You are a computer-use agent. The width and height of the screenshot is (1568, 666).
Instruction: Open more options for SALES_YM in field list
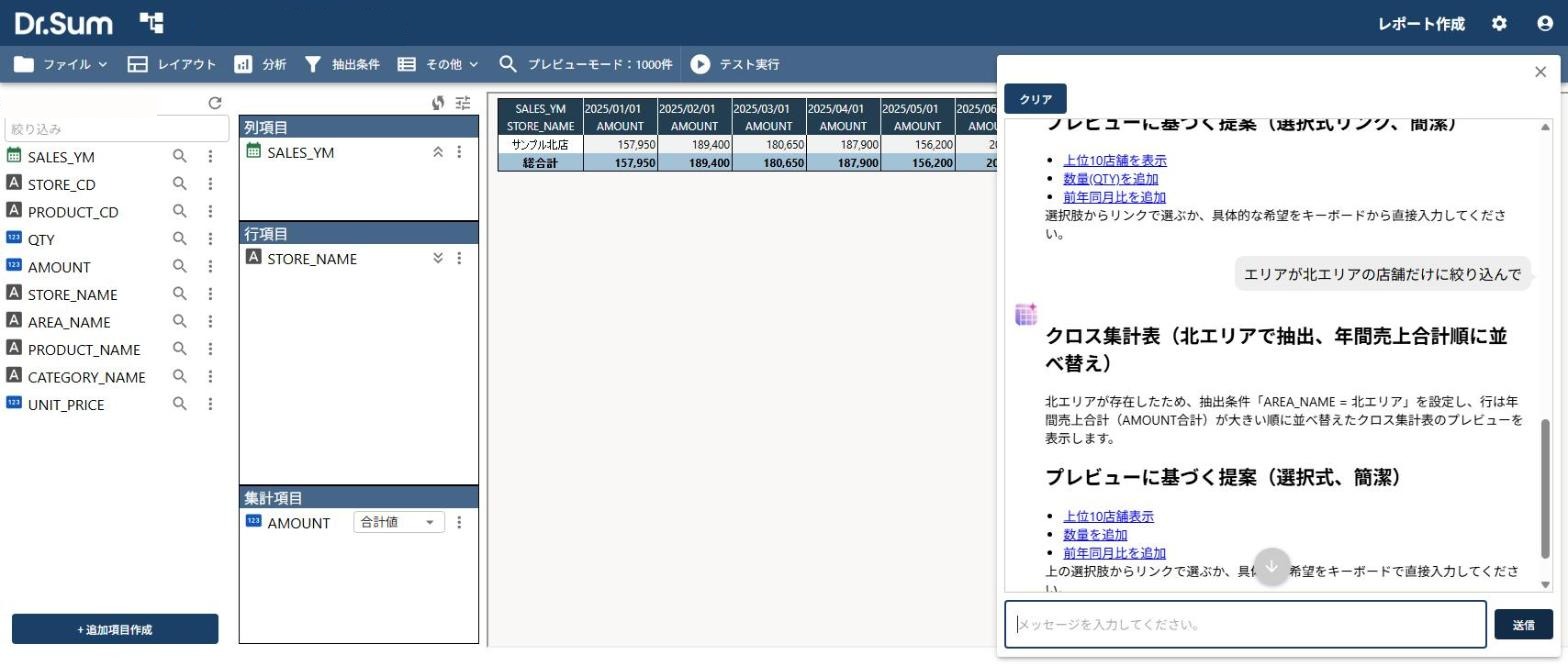[210, 156]
